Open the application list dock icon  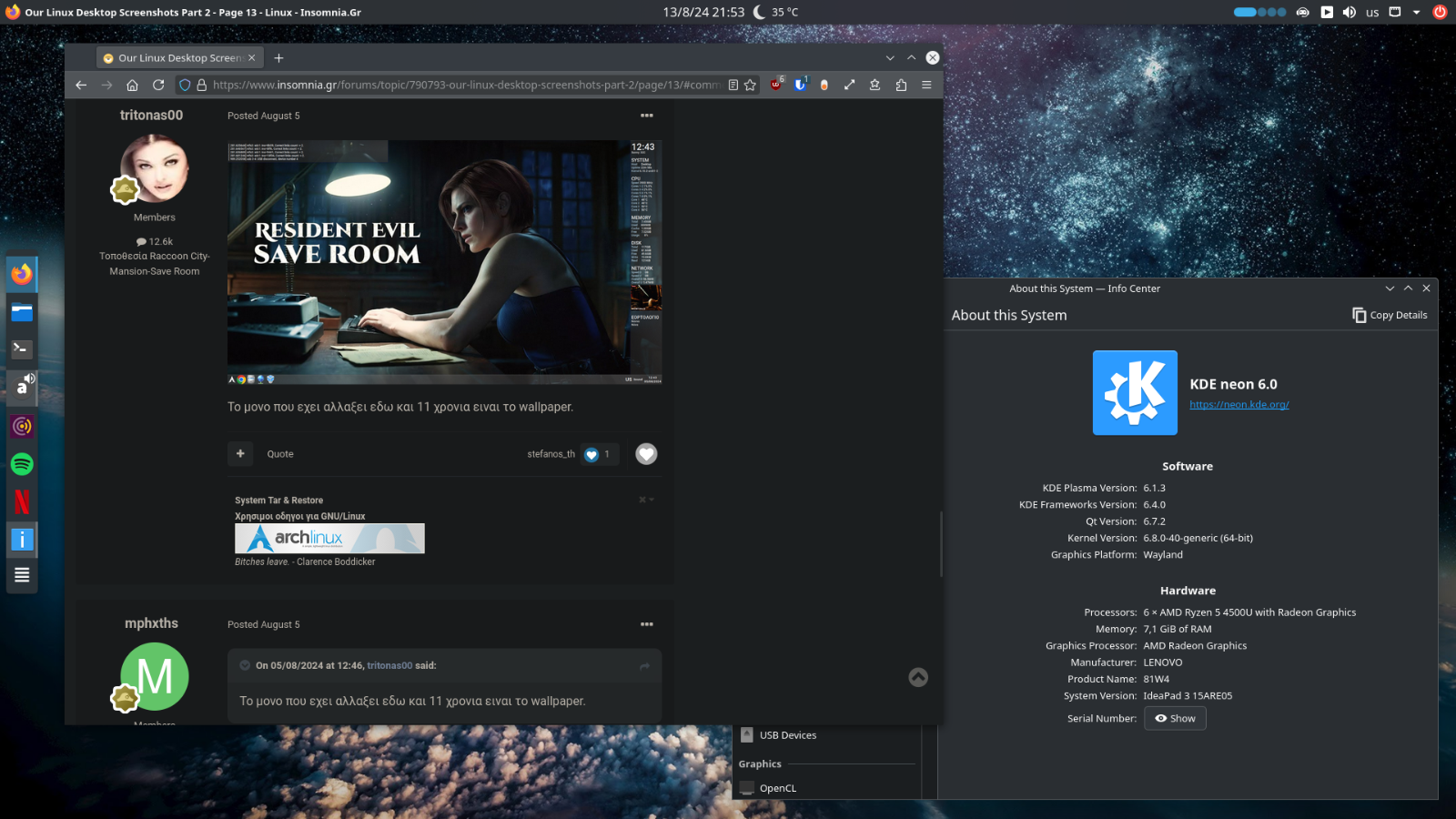point(22,575)
